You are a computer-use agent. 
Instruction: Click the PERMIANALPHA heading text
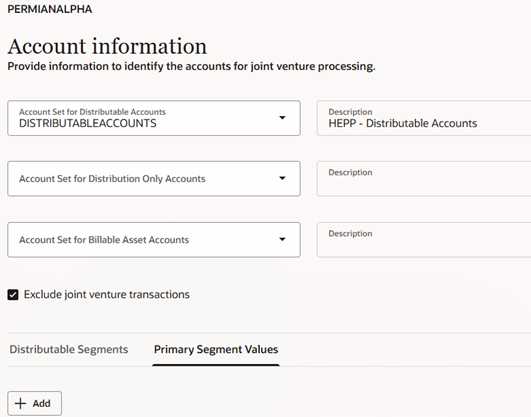(x=50, y=9)
